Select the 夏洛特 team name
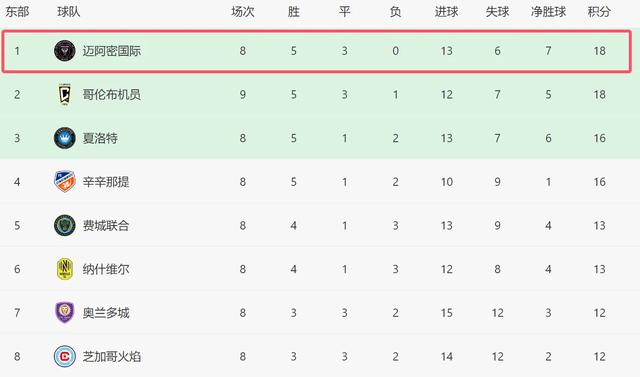The width and height of the screenshot is (640, 377). click(100, 138)
